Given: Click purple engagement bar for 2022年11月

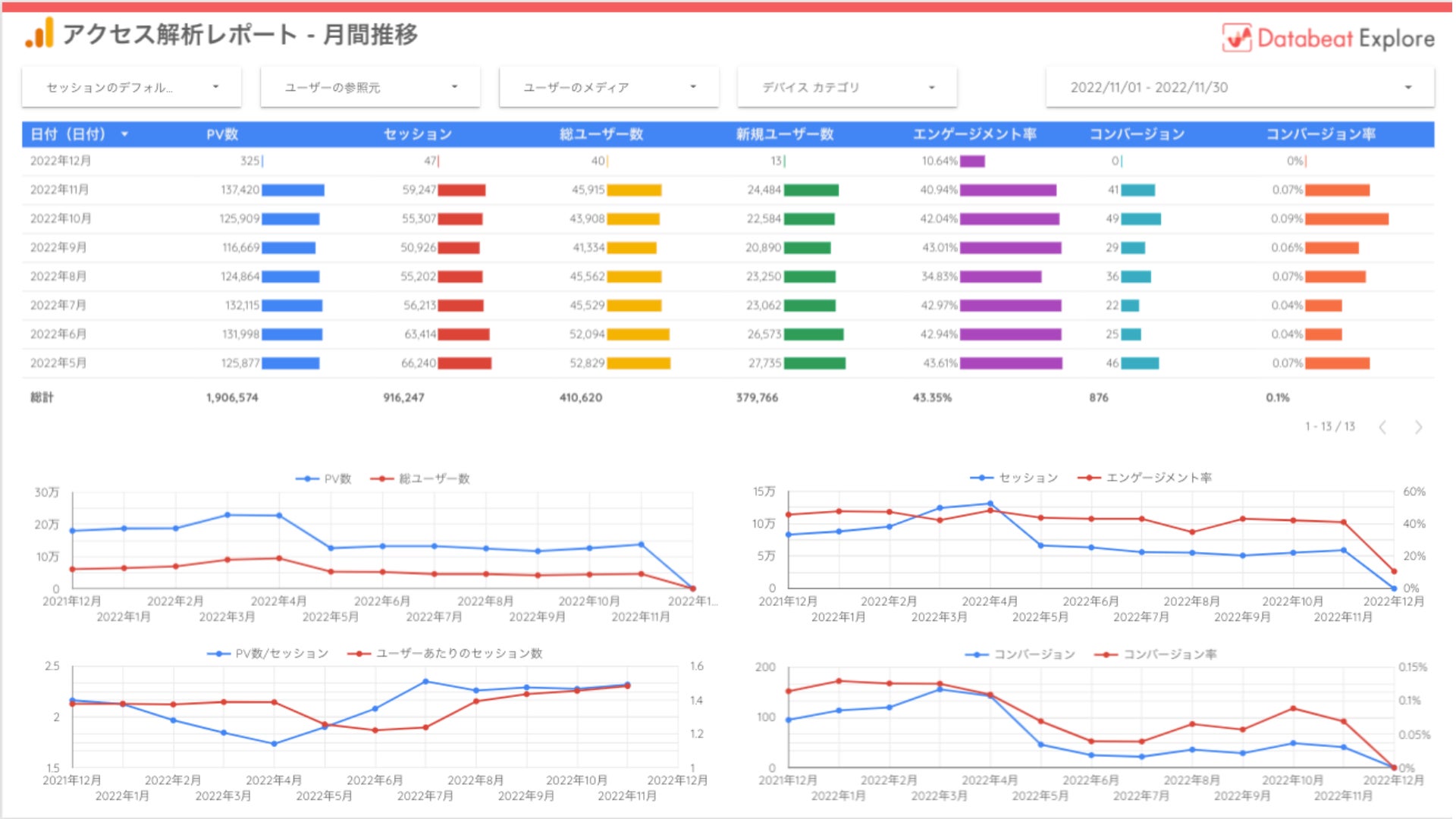Looking at the screenshot, I should pyautogui.click(x=1008, y=190).
